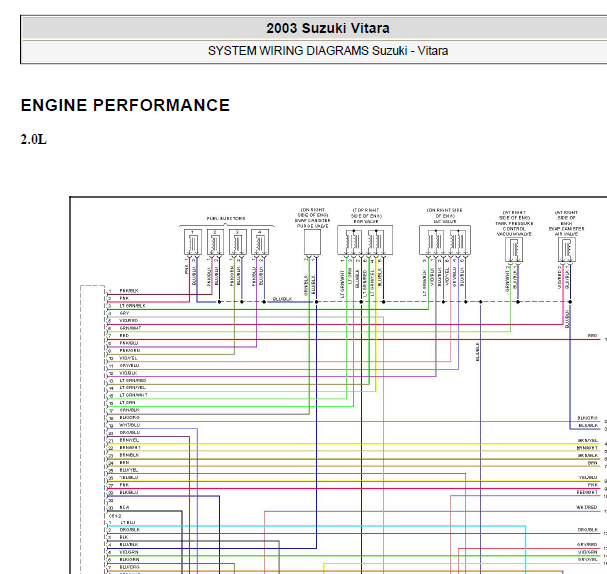Select the IAC valve component box
Image resolution: width=607 pixels, height=574 pixels.
[445, 240]
